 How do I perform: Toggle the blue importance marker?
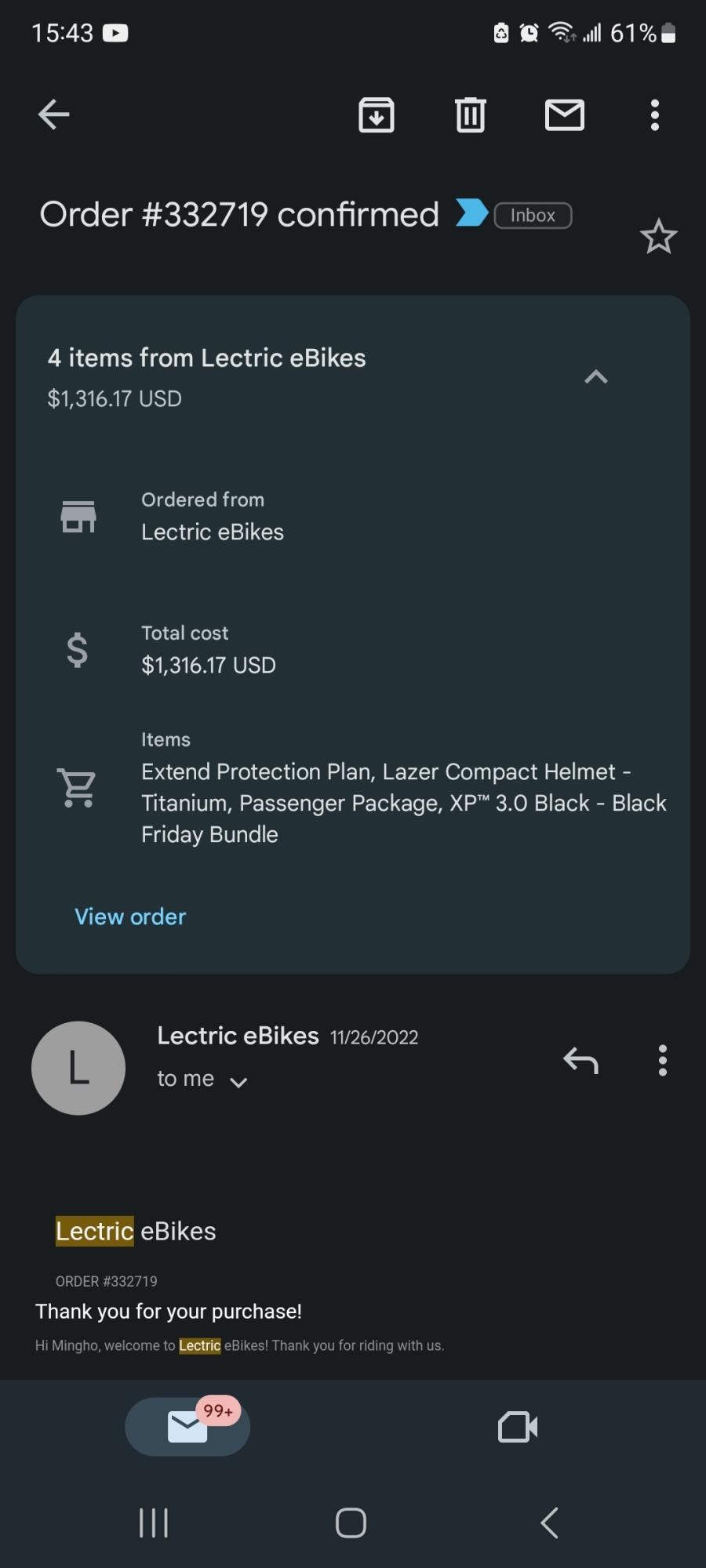point(471,213)
